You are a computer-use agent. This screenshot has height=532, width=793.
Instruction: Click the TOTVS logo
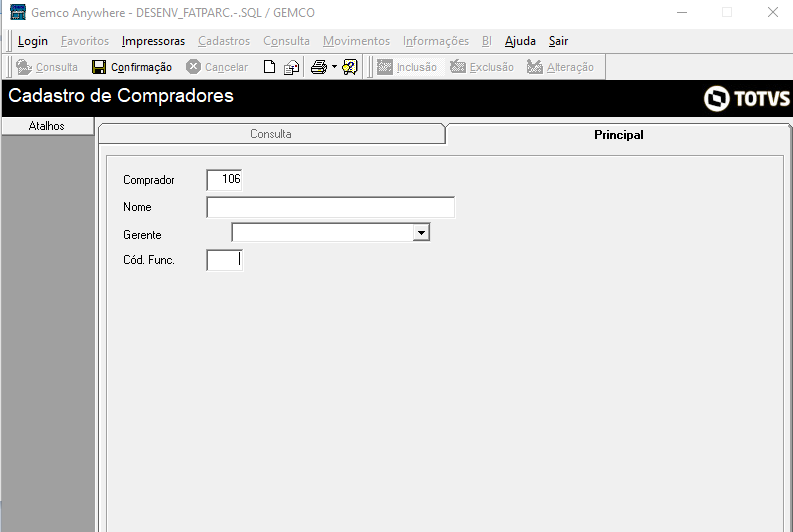coord(746,98)
